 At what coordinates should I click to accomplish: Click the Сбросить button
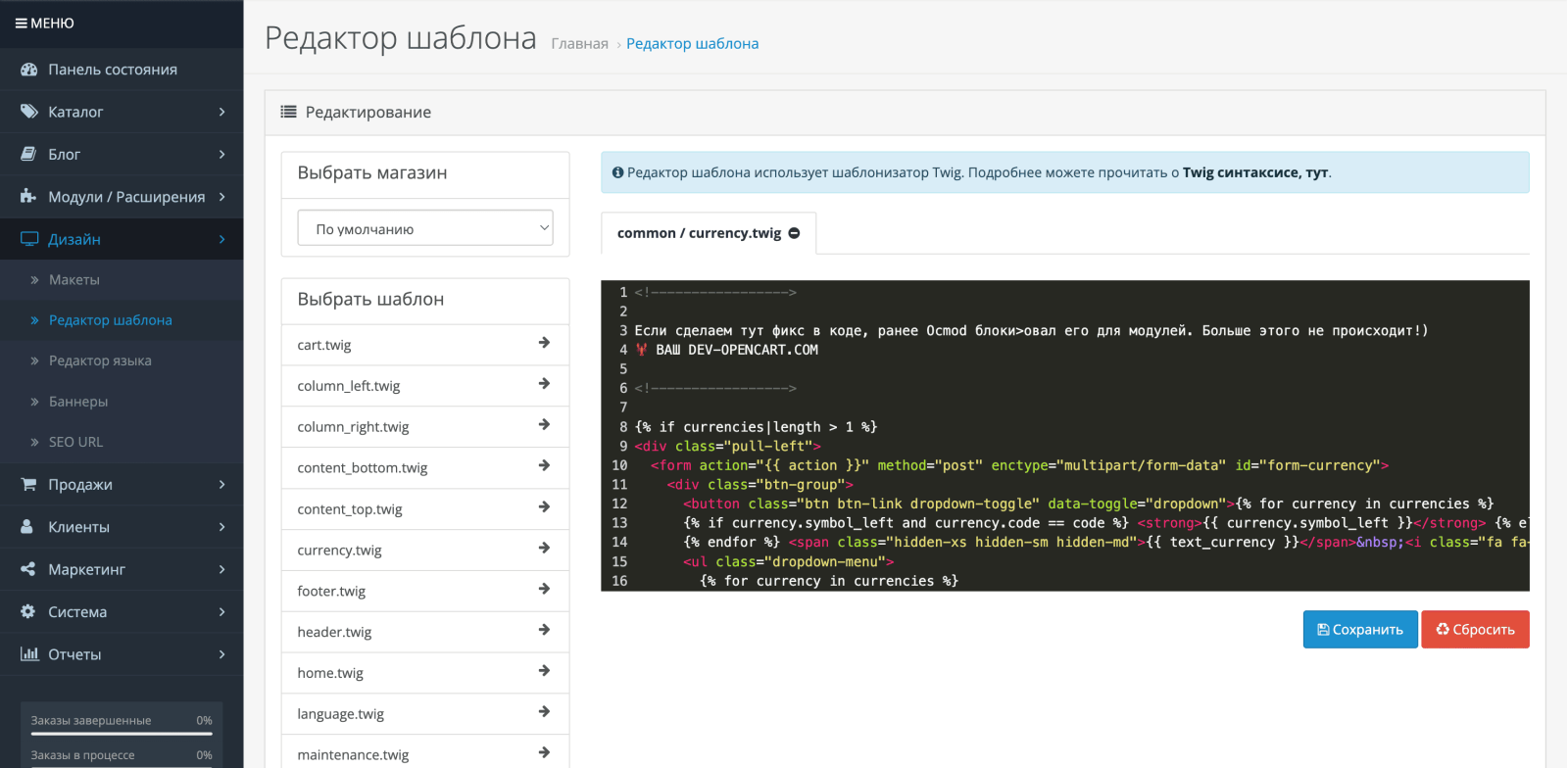coord(1476,630)
